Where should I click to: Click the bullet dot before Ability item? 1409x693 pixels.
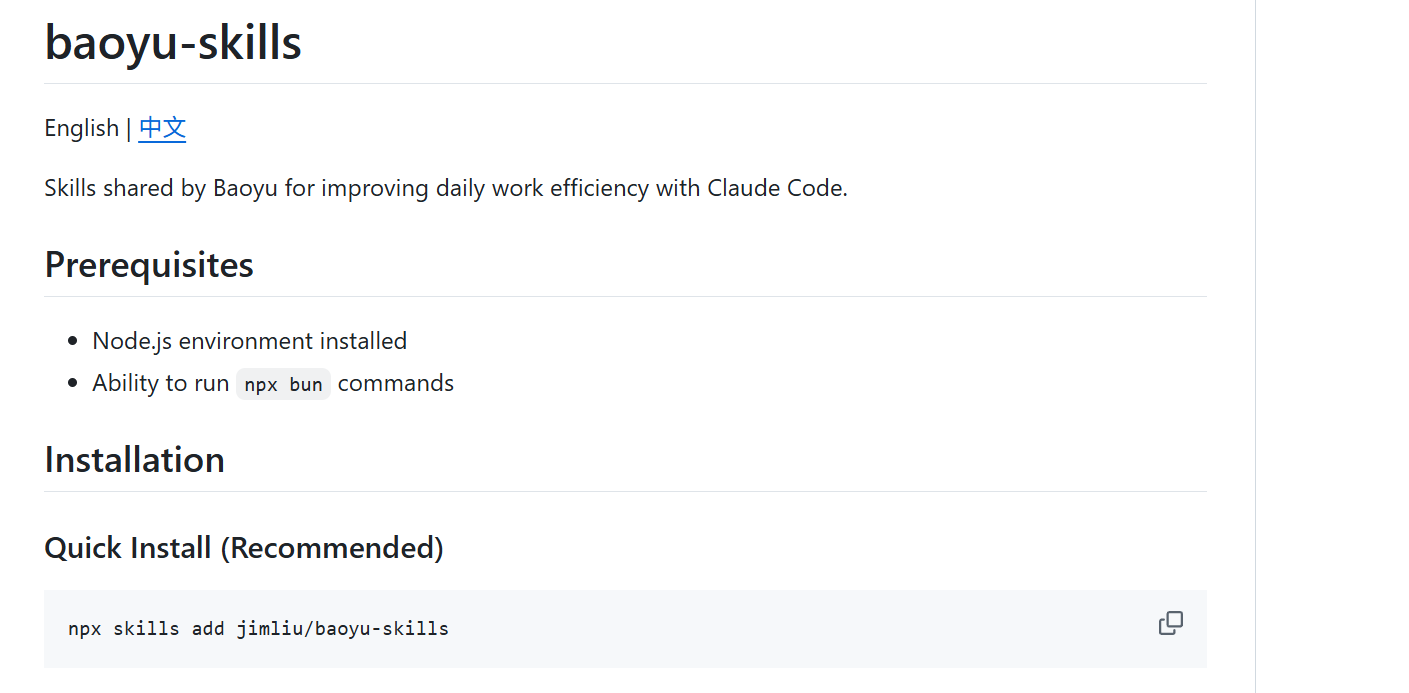(x=72, y=384)
